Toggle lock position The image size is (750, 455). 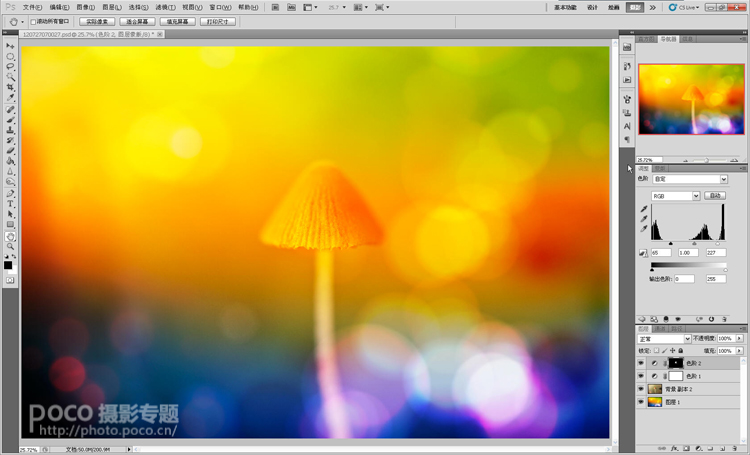(x=673, y=351)
